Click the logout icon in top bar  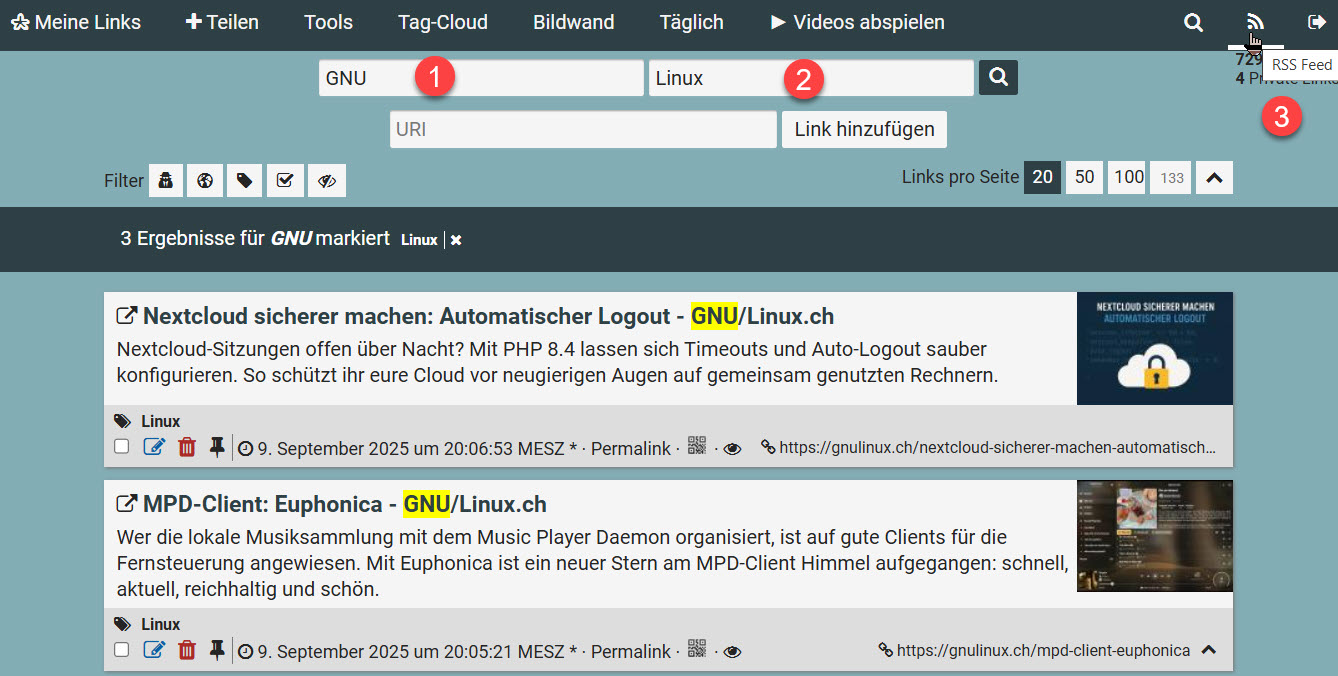pos(1316,22)
